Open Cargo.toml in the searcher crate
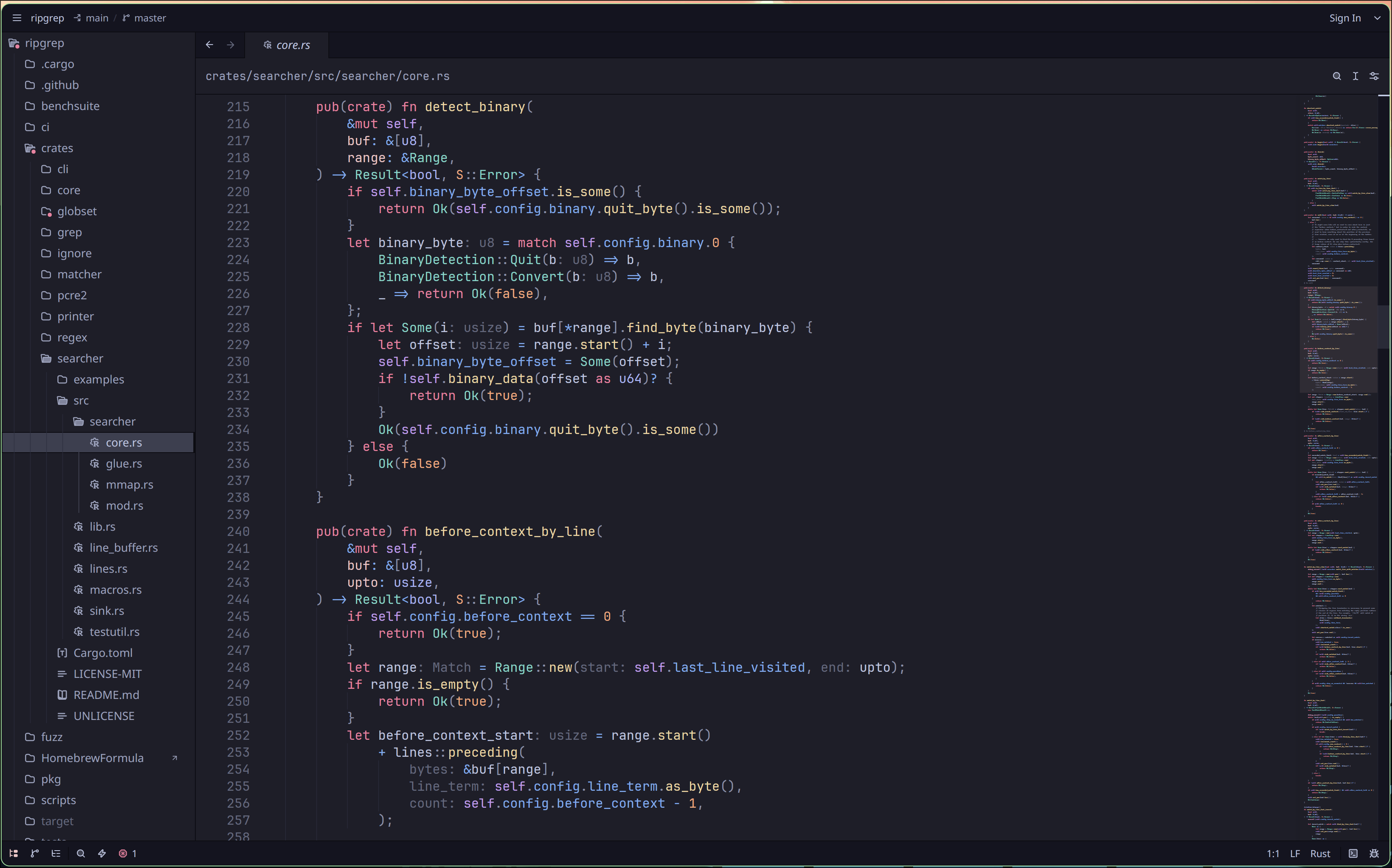 pos(99,653)
